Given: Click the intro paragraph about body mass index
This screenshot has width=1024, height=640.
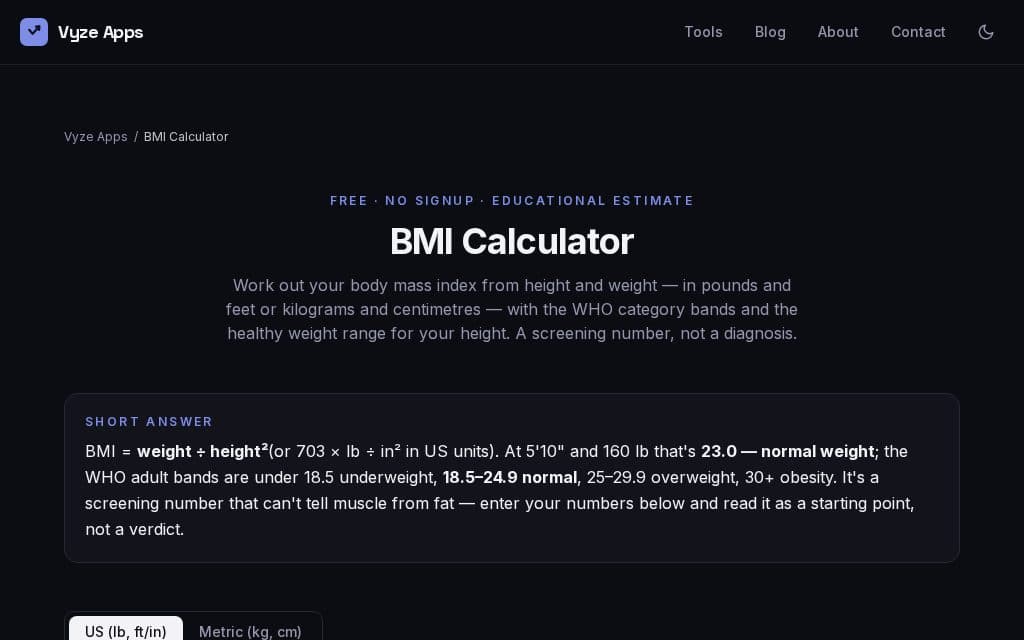Looking at the screenshot, I should [x=512, y=309].
